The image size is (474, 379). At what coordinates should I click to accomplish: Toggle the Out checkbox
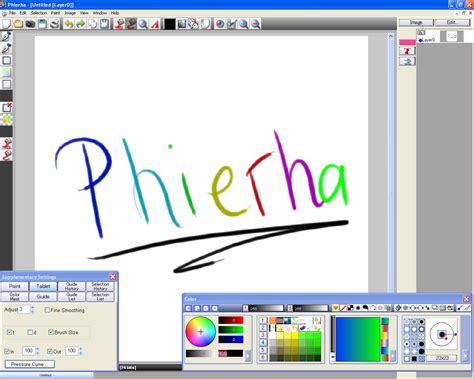(x=50, y=351)
